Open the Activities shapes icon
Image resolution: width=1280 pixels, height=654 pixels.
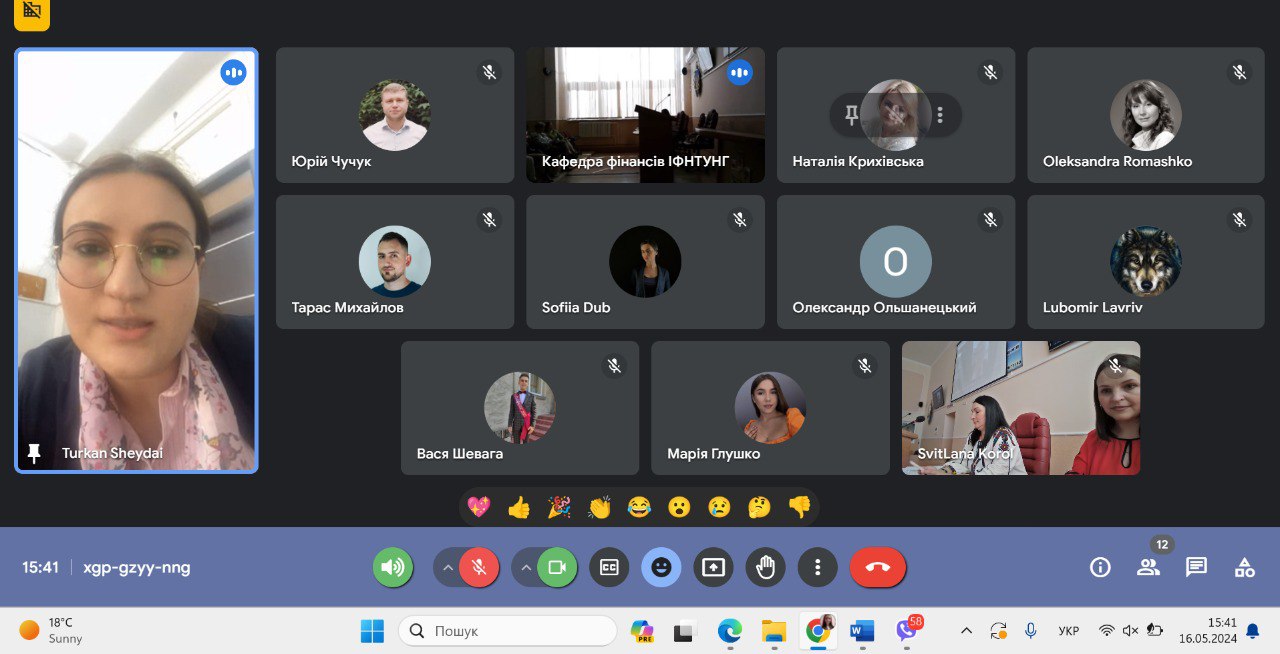pos(1244,567)
